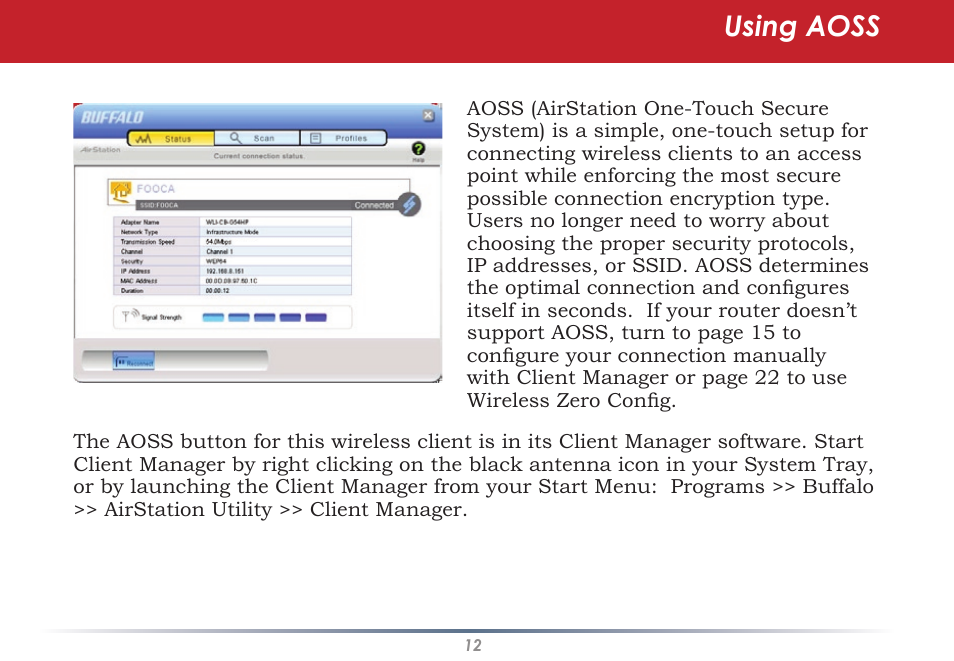Click the value '54.0Mbps'
This screenshot has height=661, width=954.
point(218,242)
